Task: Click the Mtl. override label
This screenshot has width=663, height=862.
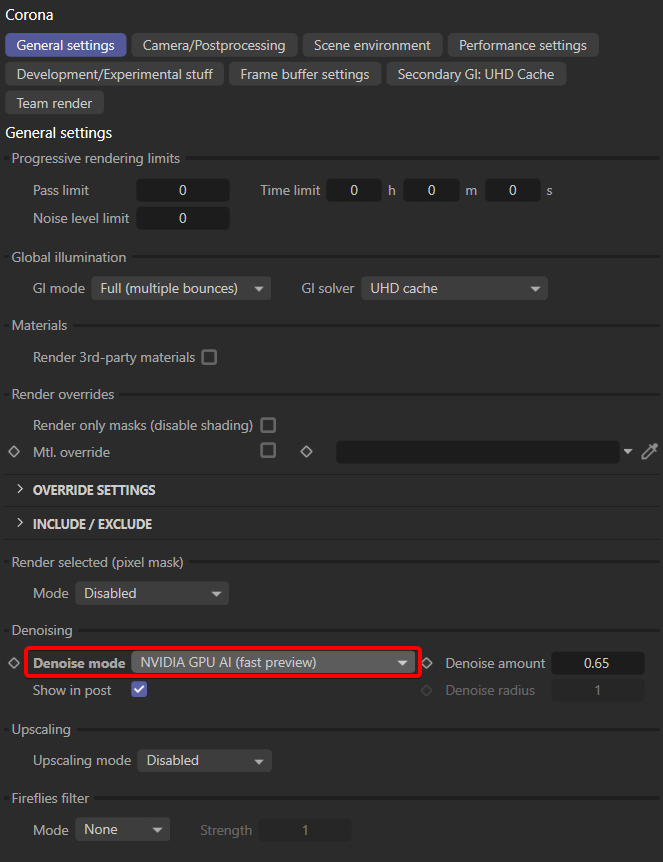Action: pyautogui.click(x=71, y=452)
